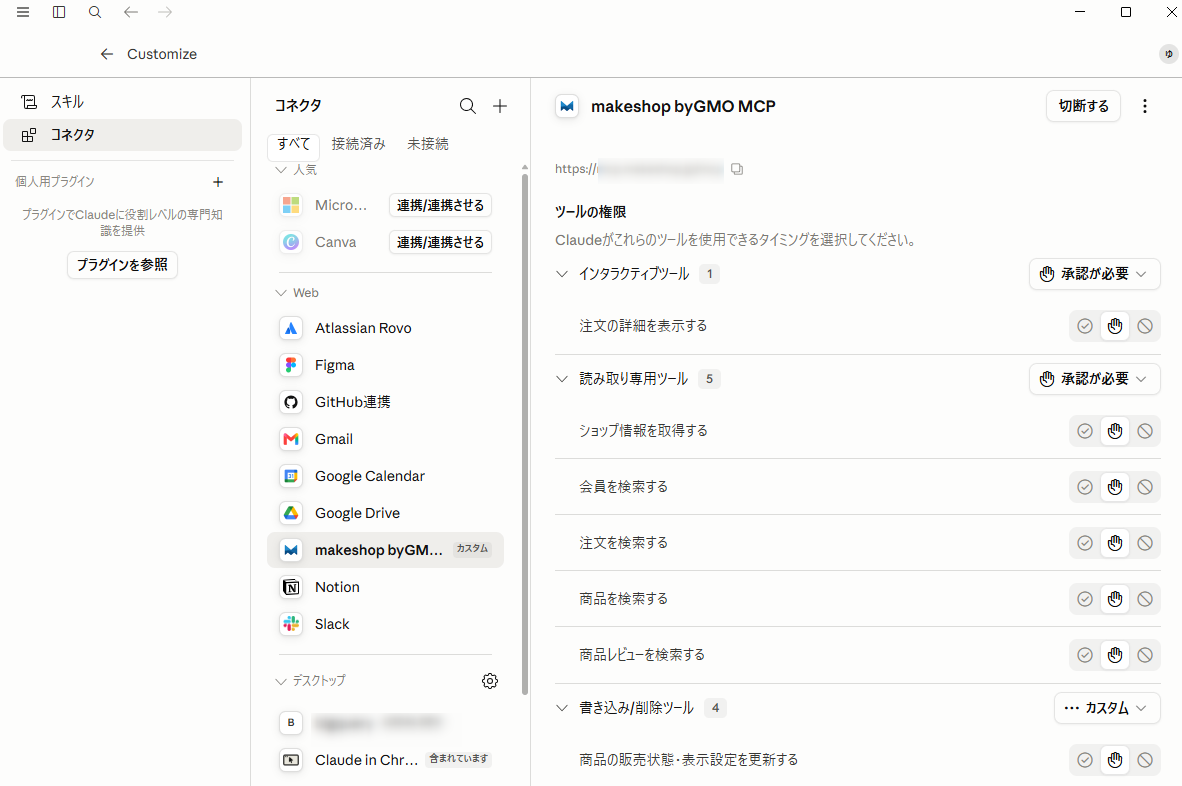Select the Slack connector

click(x=385, y=624)
